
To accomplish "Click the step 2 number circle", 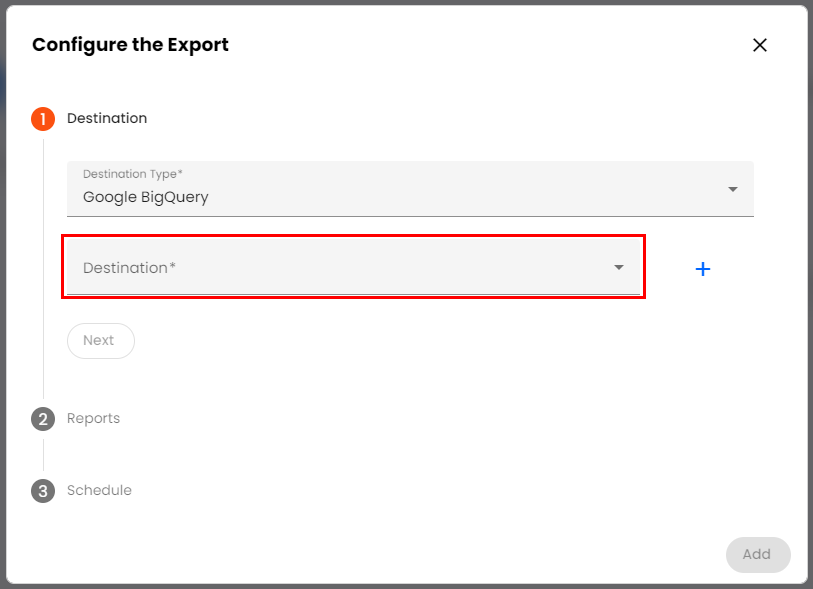I will click(43, 419).
